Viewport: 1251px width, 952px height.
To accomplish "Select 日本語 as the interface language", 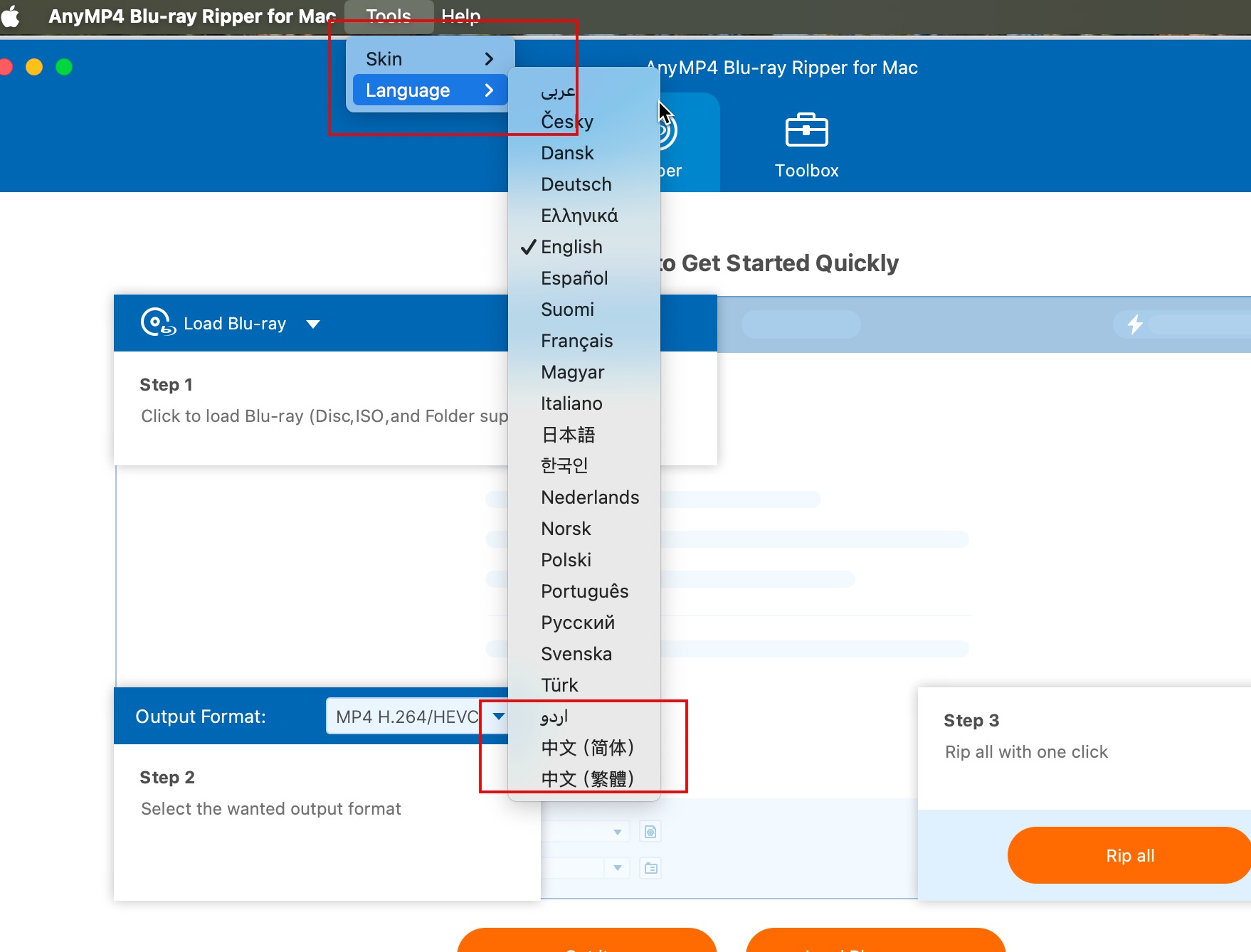I will pyautogui.click(x=568, y=435).
